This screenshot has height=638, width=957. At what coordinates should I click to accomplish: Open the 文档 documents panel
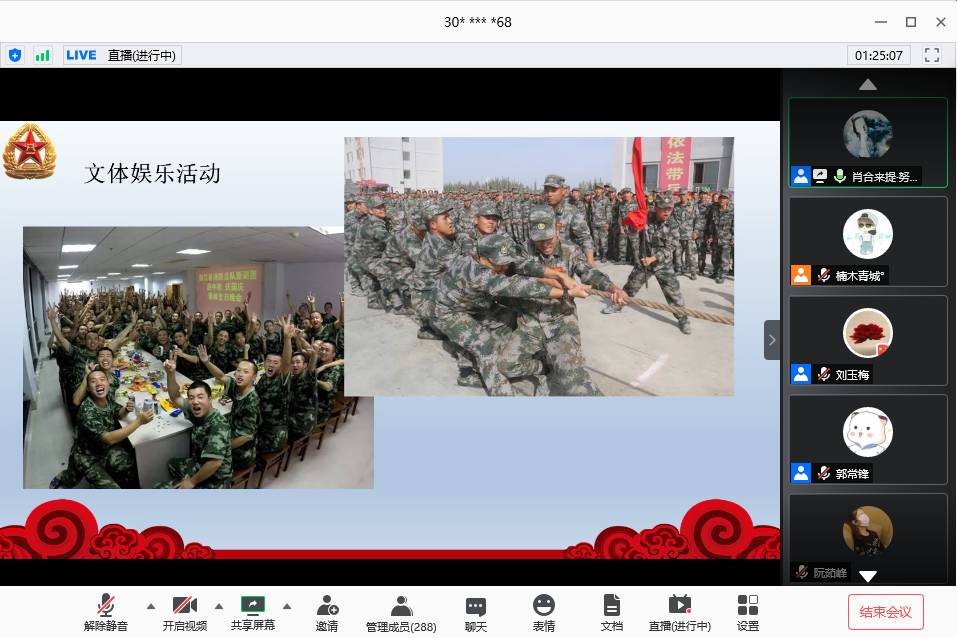(x=611, y=611)
